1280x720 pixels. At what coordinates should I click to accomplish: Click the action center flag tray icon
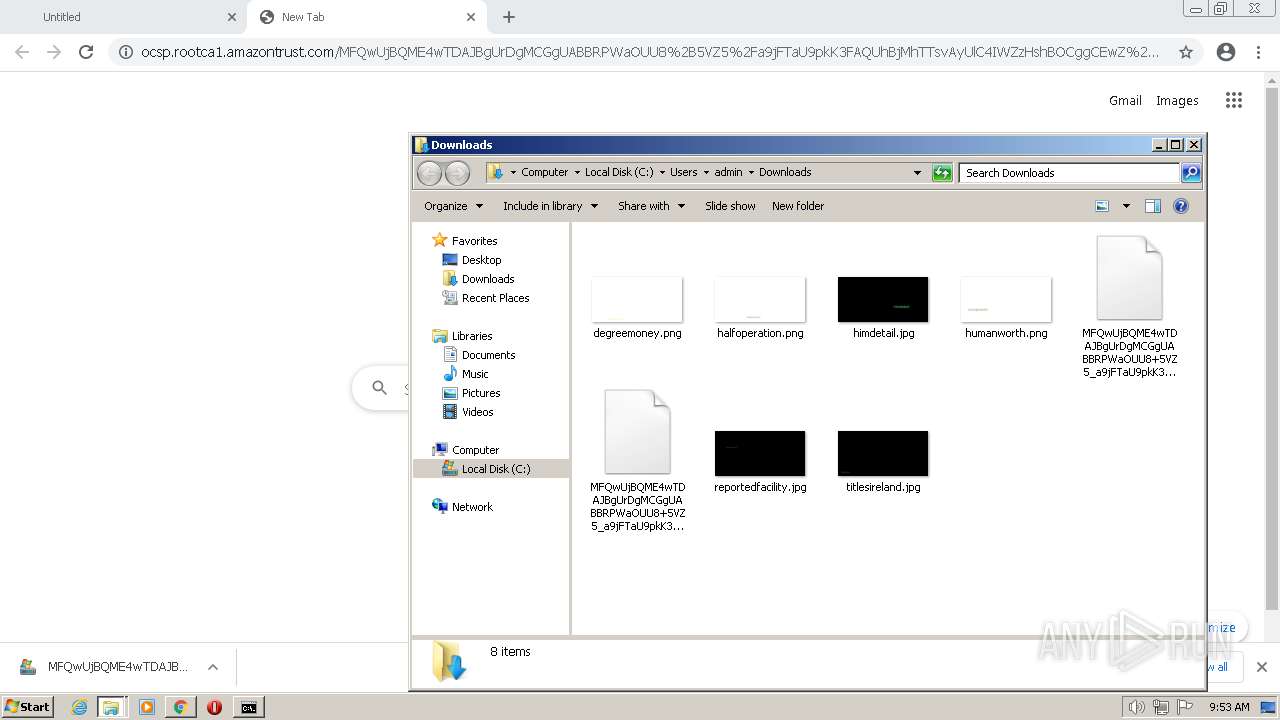pos(1185,707)
